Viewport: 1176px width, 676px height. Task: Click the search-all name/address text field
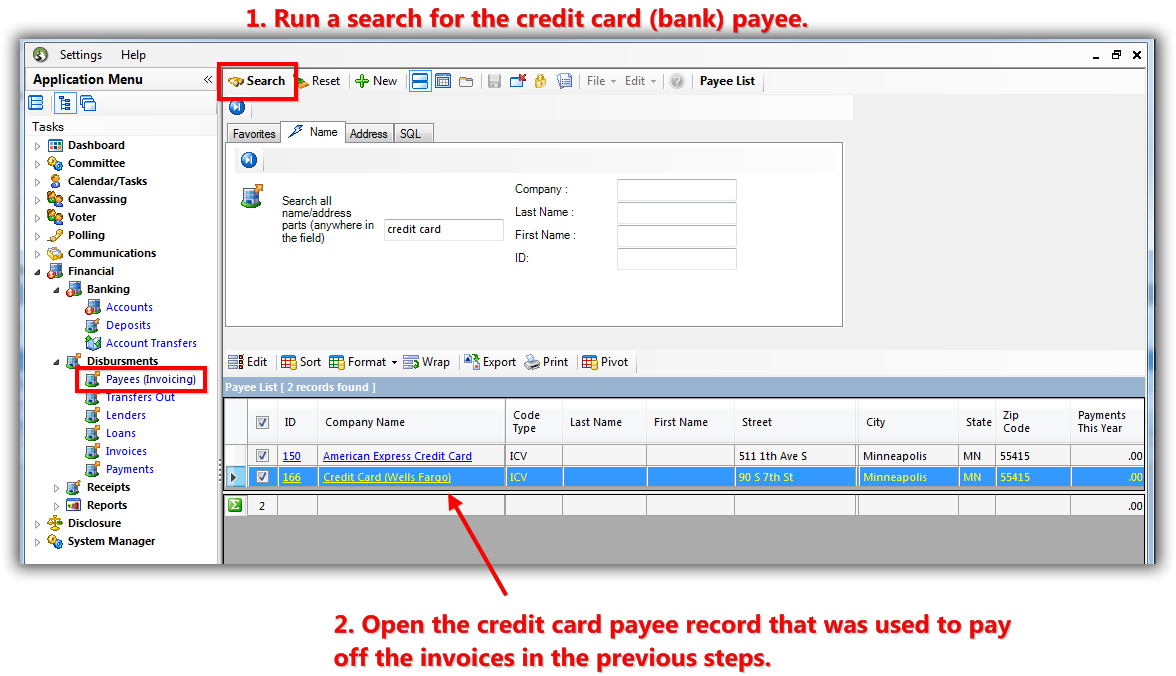coord(443,230)
